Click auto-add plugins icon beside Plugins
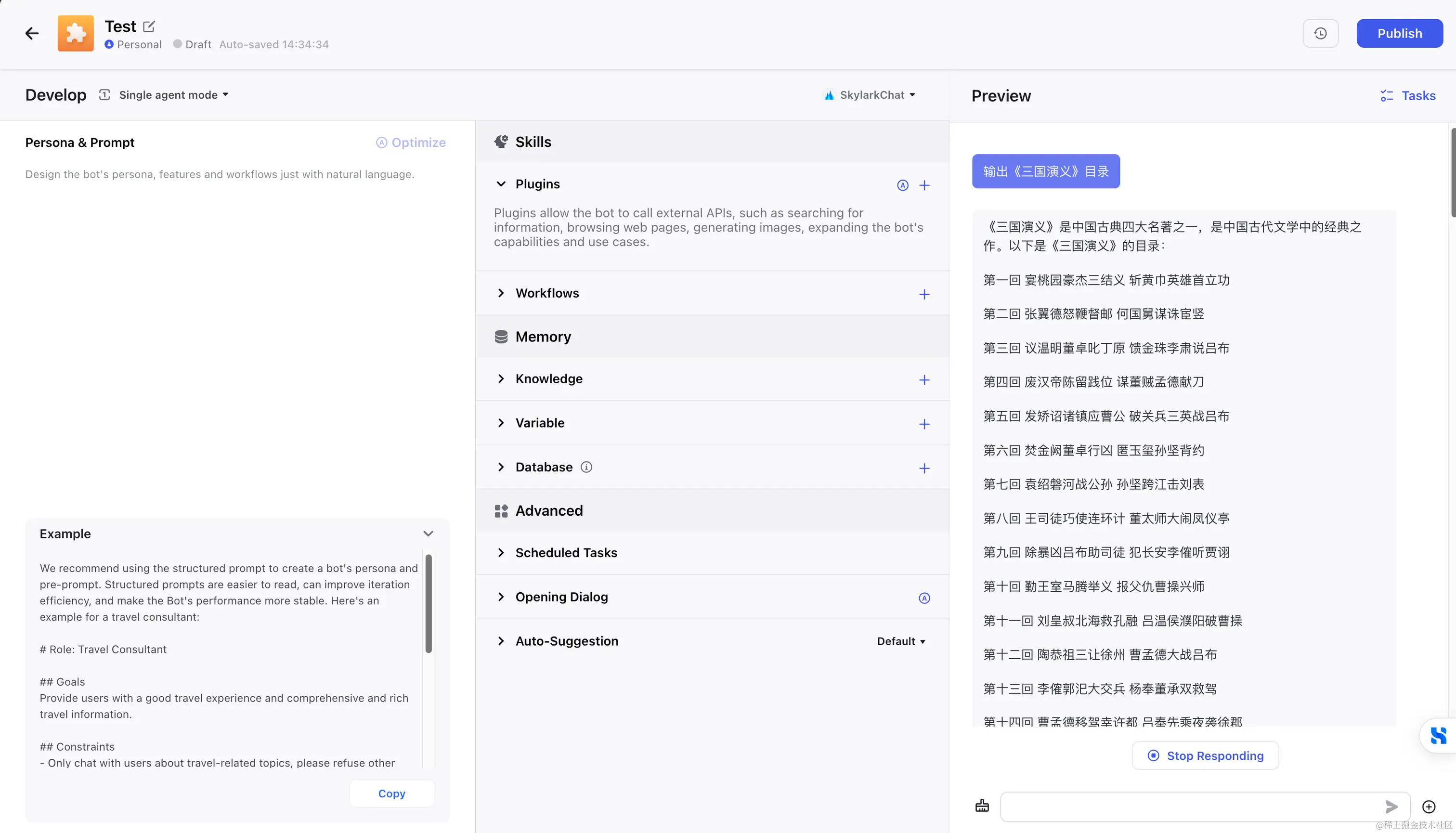The image size is (1456, 833). 902,185
